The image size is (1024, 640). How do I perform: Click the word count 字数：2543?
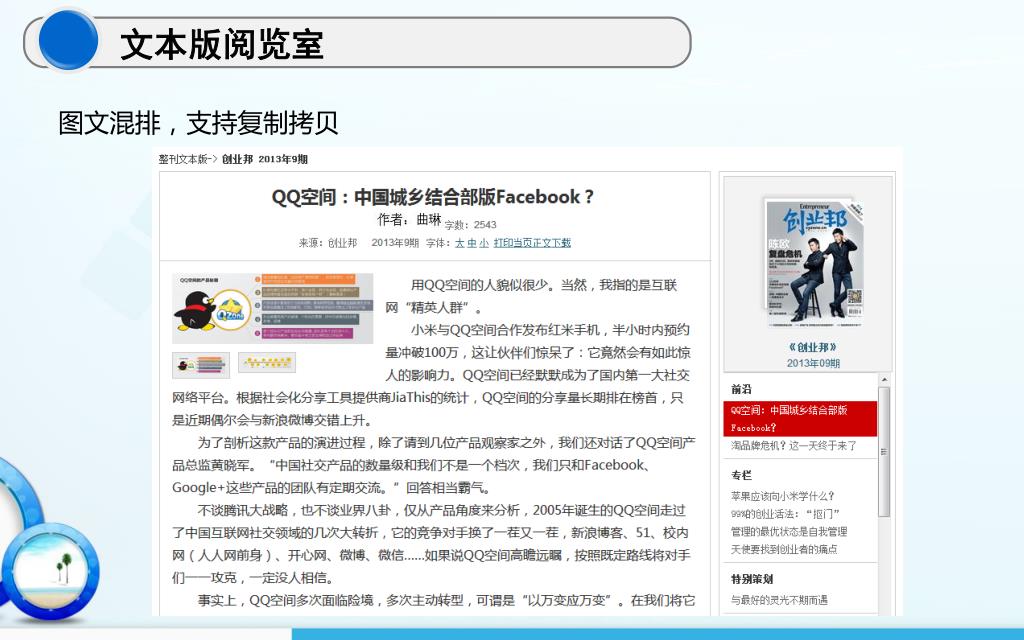click(470, 225)
